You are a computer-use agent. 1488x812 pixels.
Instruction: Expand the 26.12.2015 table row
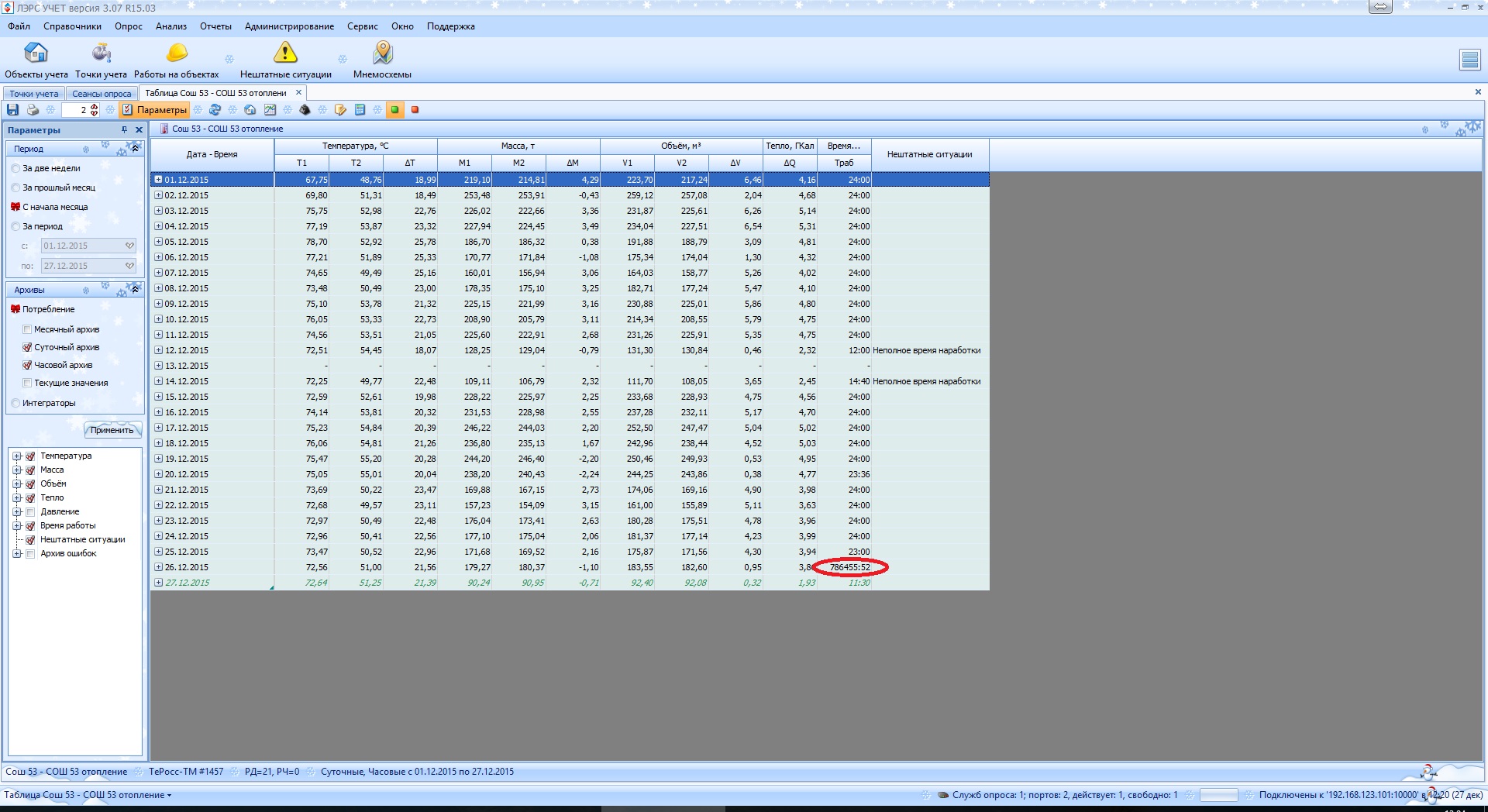pos(158,567)
